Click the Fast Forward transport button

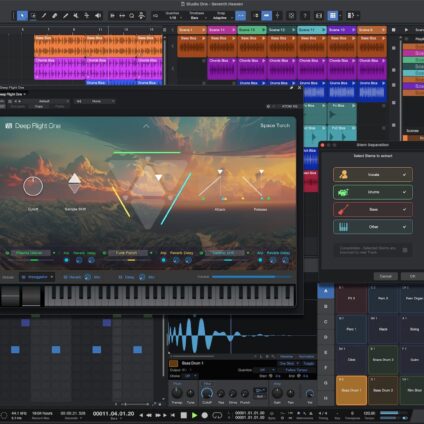click(x=157, y=415)
